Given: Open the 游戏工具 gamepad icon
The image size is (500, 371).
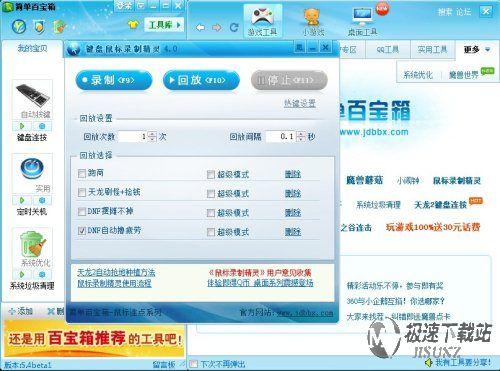Looking at the screenshot, I should 262,18.
